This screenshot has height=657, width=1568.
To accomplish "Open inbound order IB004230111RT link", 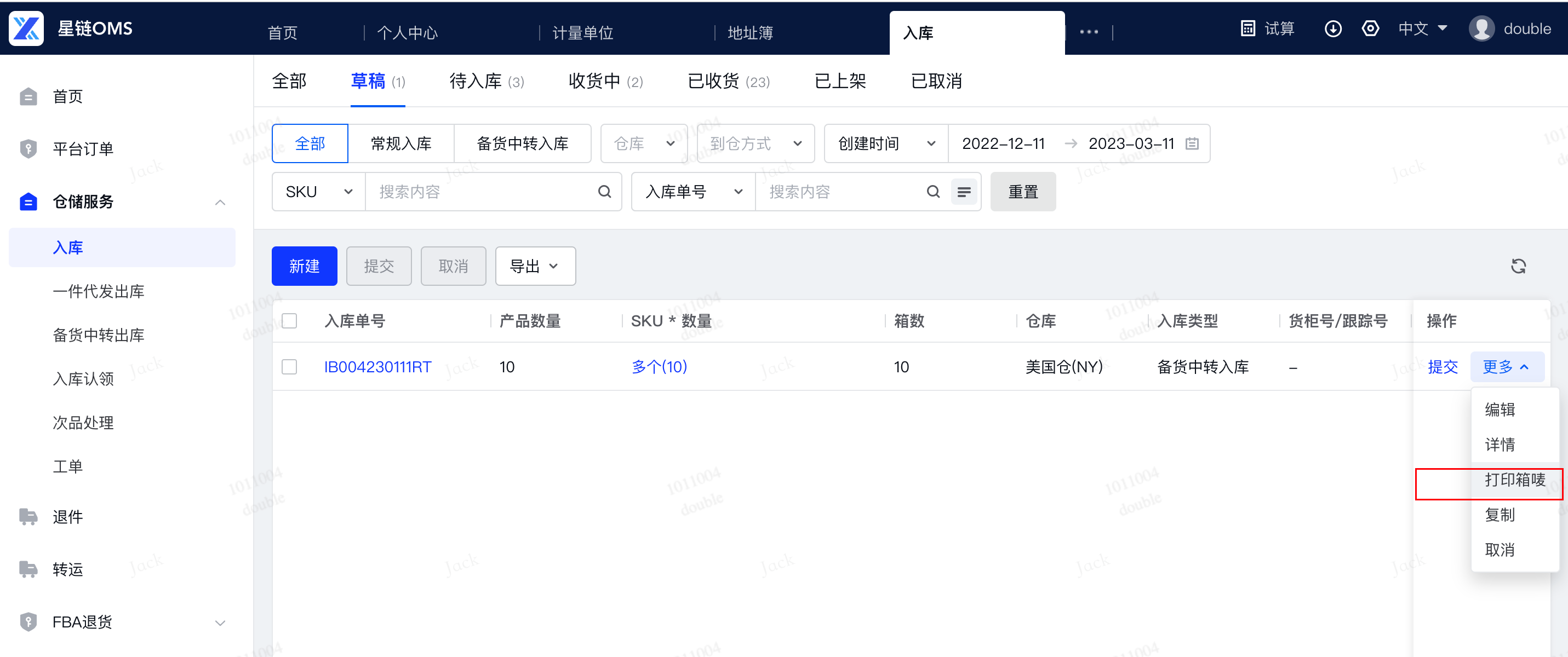I will 377,367.
